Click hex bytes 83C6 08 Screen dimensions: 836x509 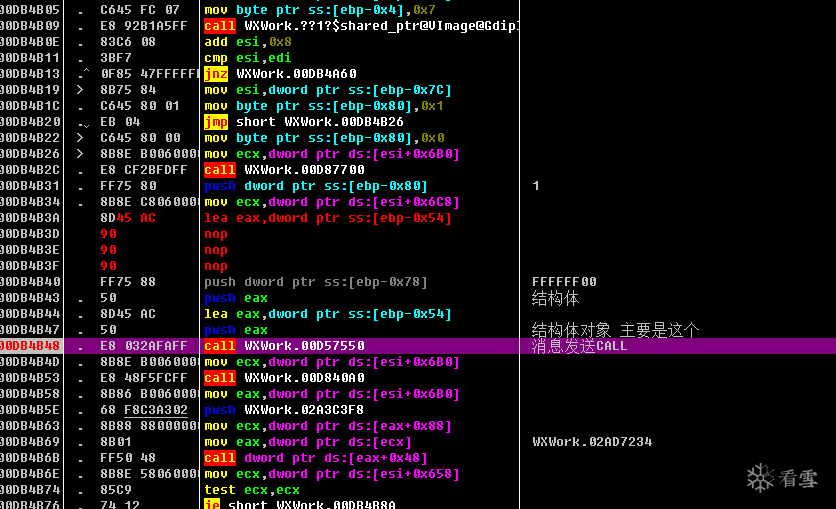tap(128, 42)
